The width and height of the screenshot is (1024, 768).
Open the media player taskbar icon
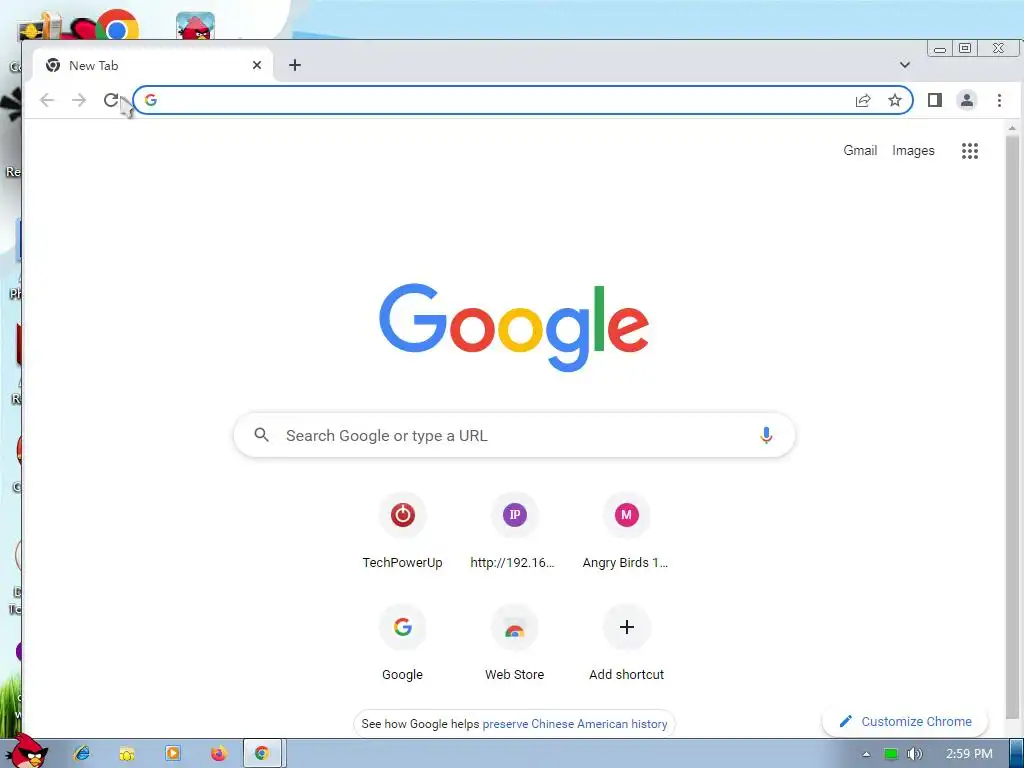(x=173, y=754)
